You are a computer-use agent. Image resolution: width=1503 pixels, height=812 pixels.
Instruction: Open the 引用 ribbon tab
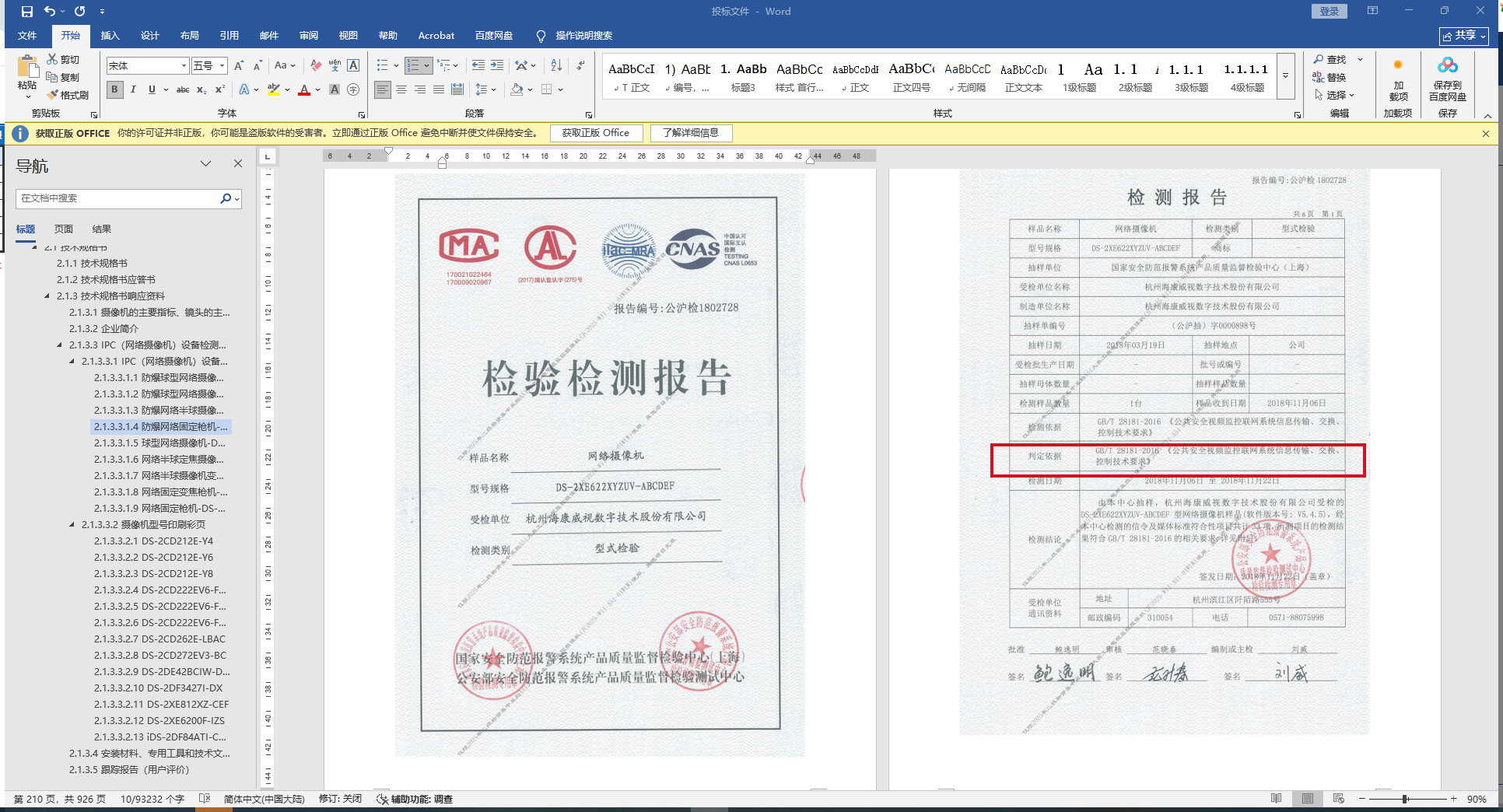point(229,36)
